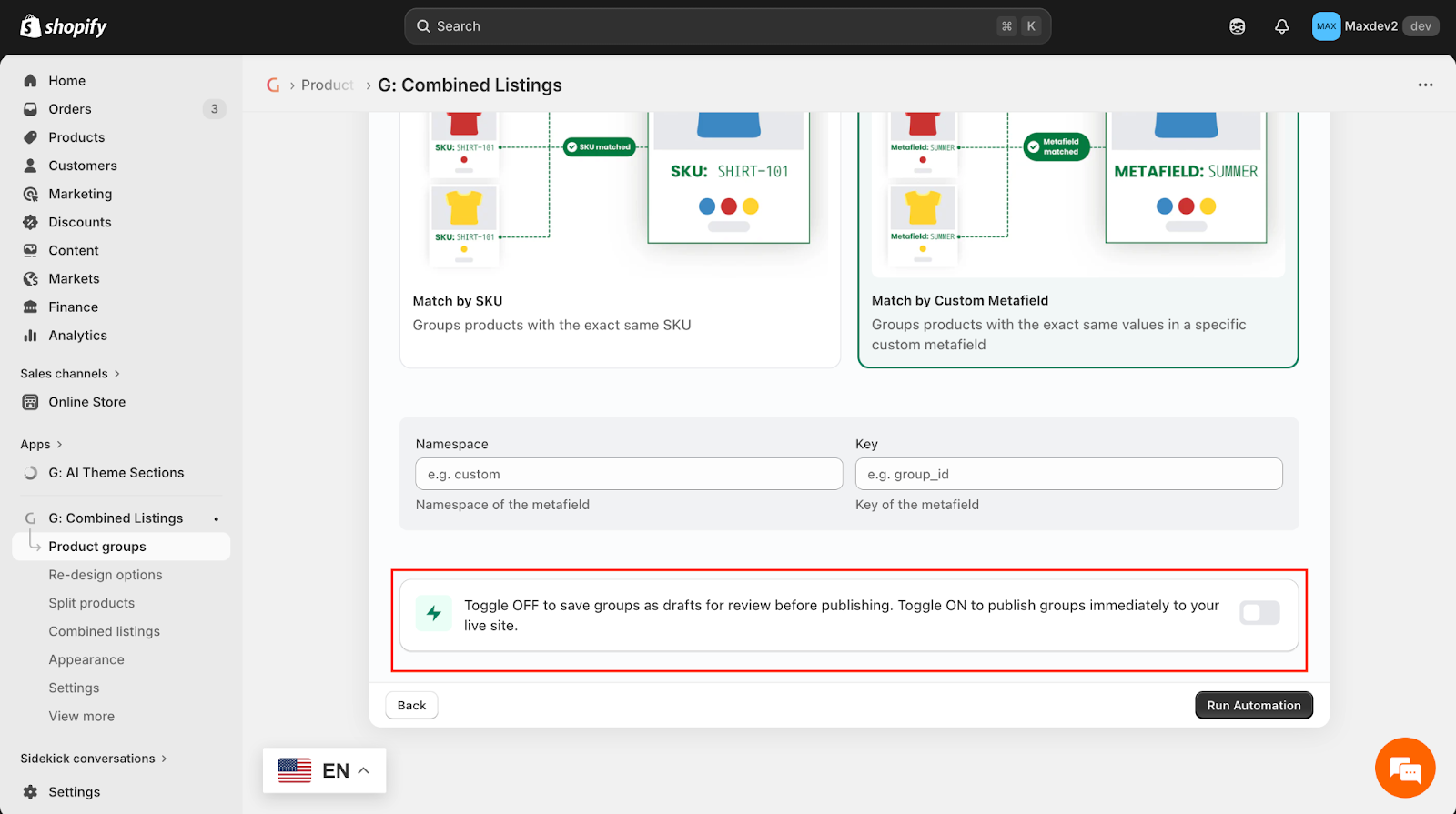Expand the Sales channels section
Viewport: 1456px width, 814px height.
(x=70, y=374)
